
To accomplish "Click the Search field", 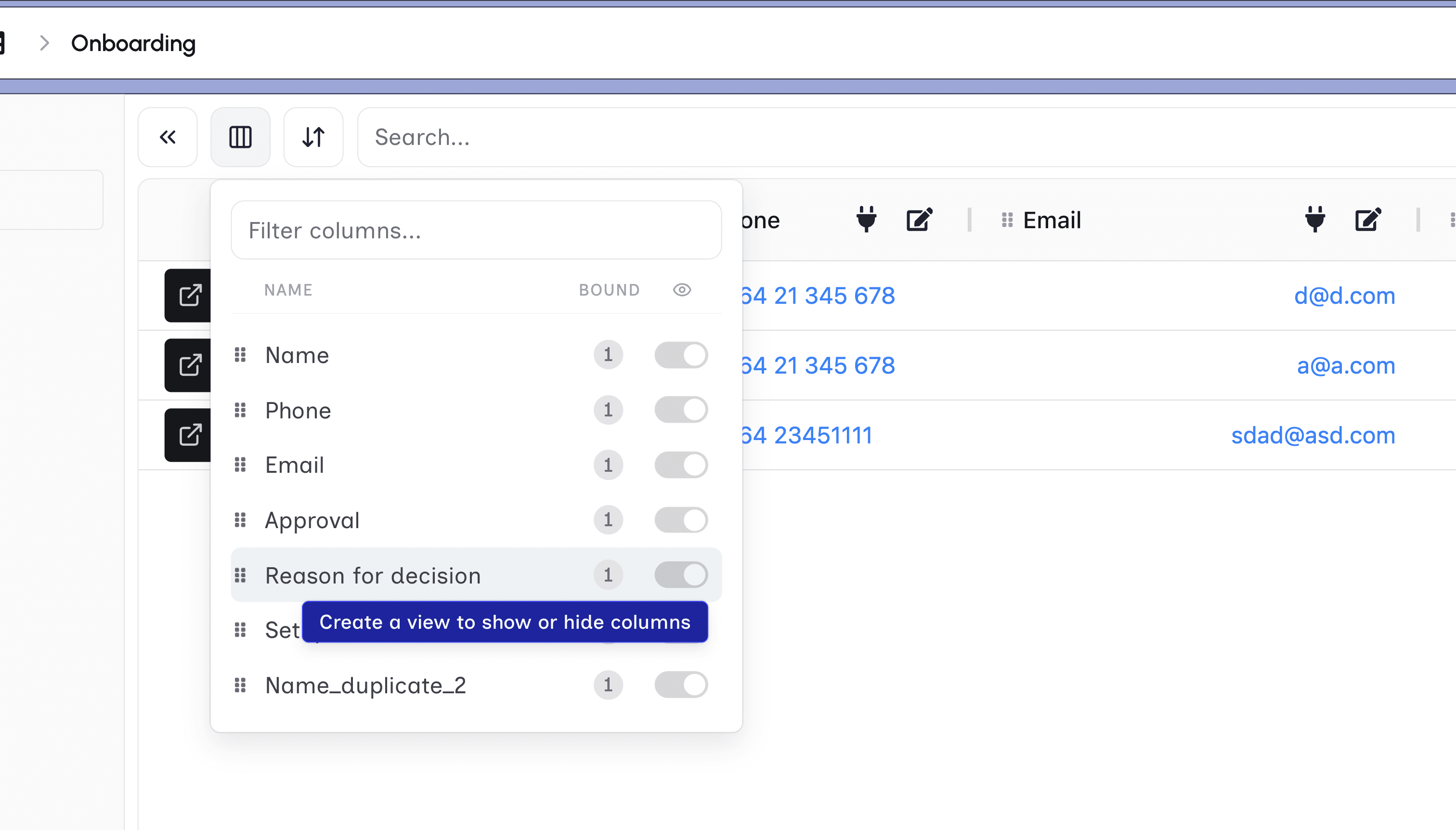I will [x=907, y=137].
